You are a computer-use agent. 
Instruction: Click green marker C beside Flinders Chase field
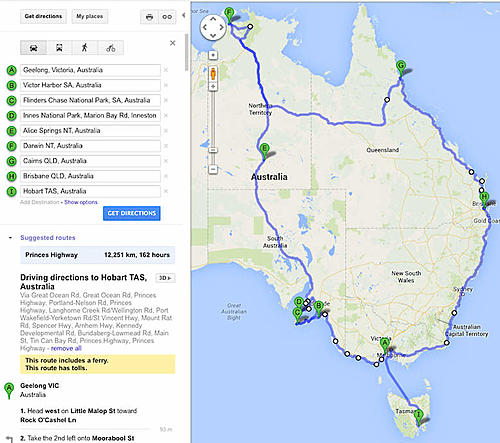click(11, 101)
